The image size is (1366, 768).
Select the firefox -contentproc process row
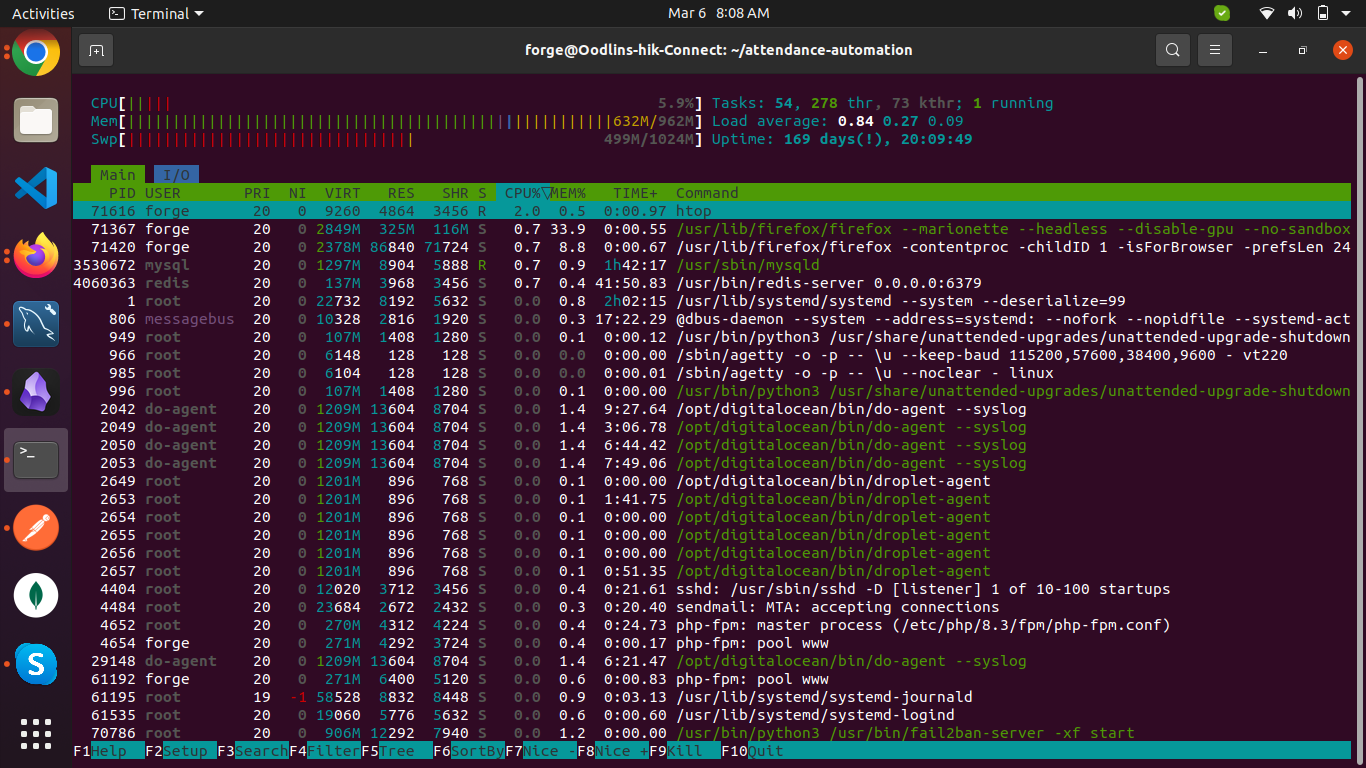712,247
